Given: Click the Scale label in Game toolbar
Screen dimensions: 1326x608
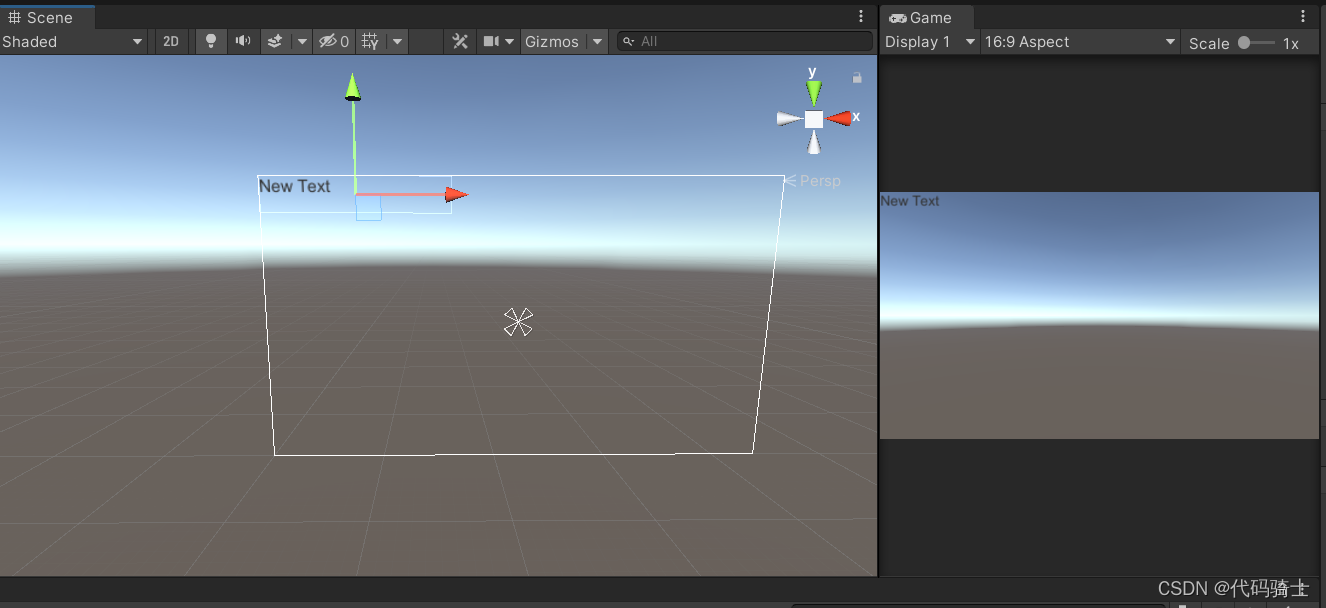Looking at the screenshot, I should pyautogui.click(x=1209, y=43).
